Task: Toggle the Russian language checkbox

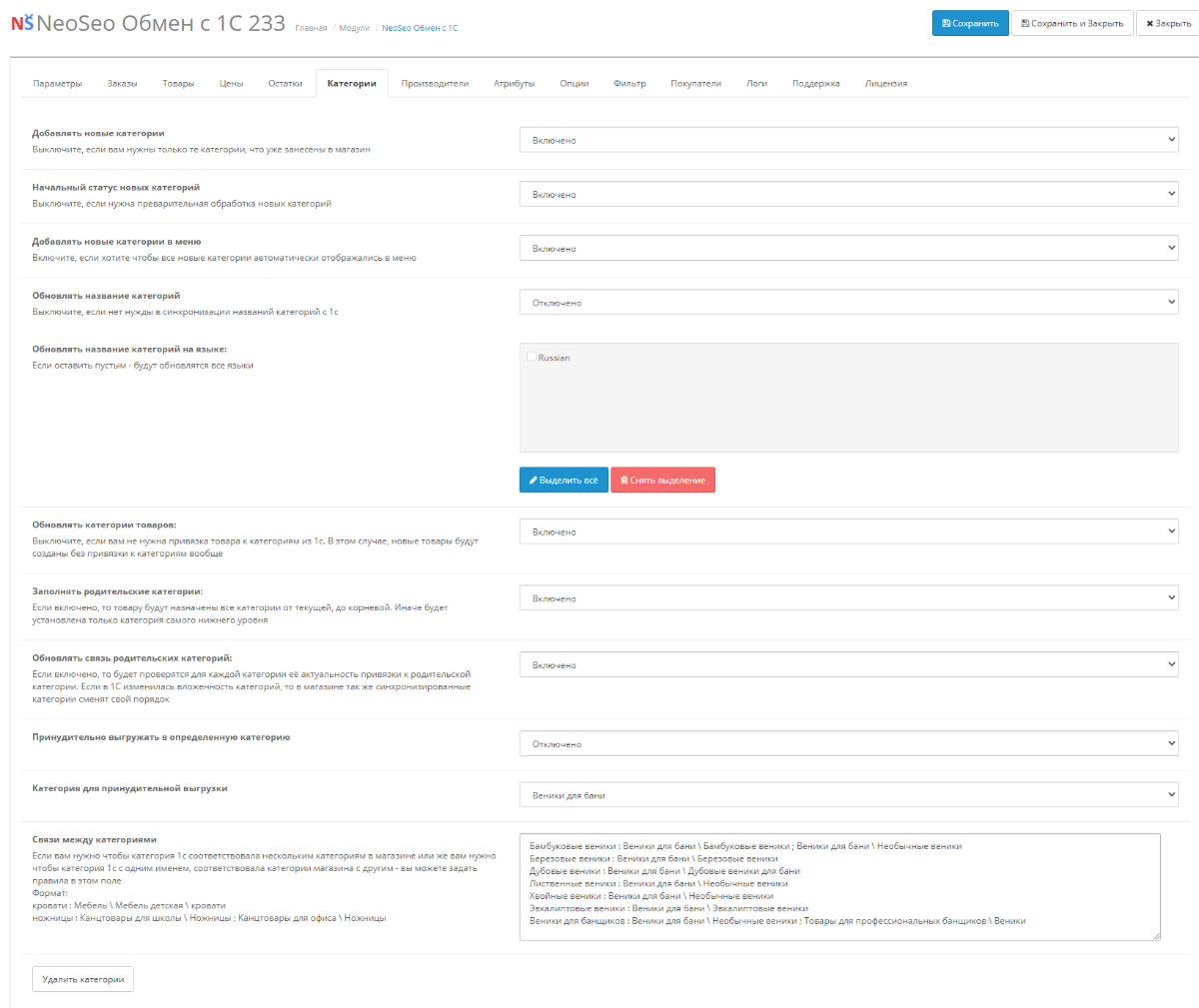Action: point(532,357)
